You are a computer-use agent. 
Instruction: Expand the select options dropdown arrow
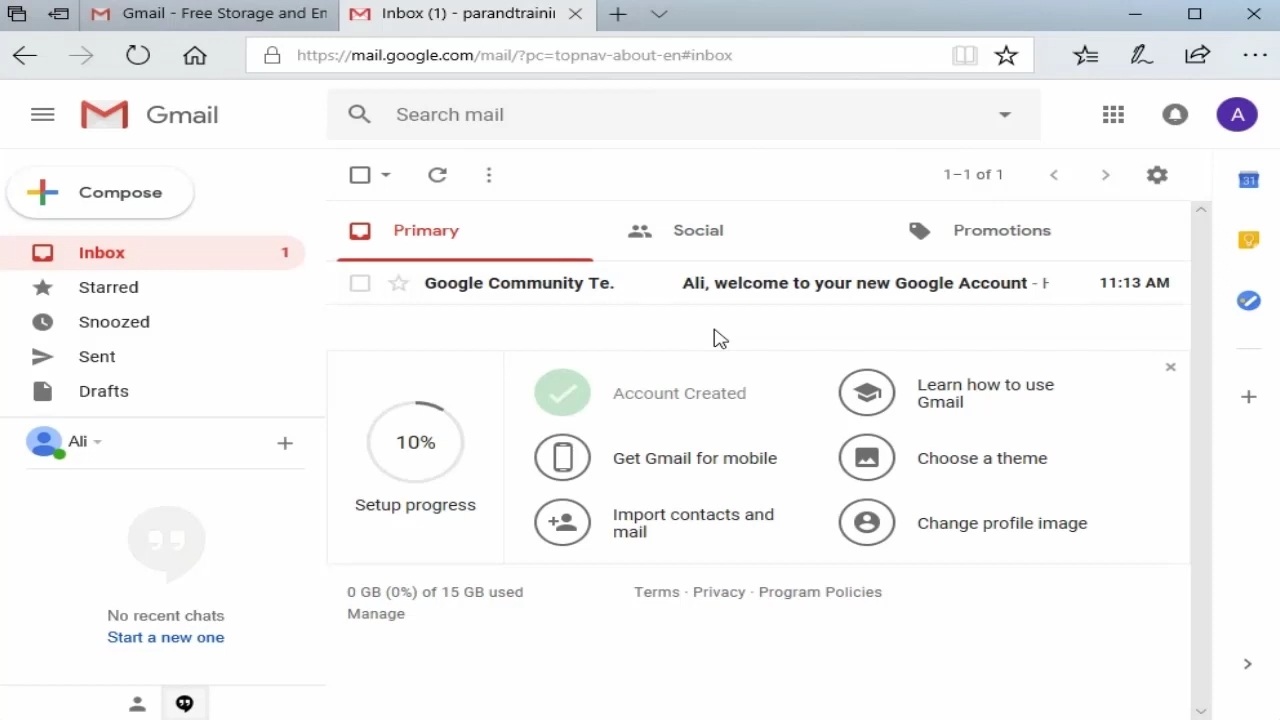coord(386,175)
